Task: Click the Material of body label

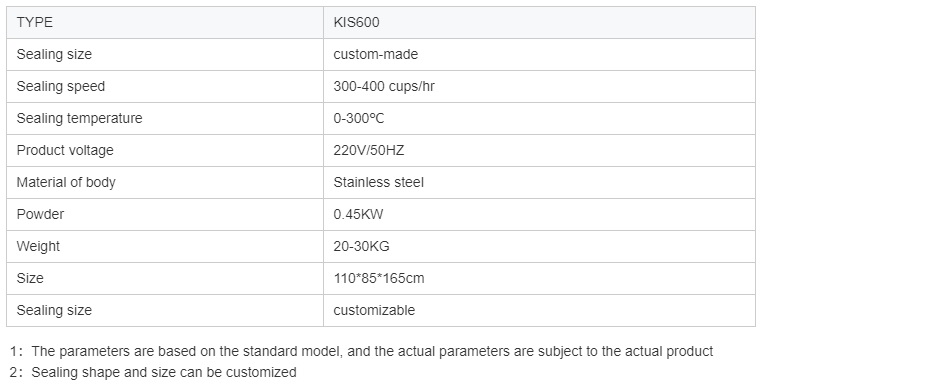Action: coord(66,183)
